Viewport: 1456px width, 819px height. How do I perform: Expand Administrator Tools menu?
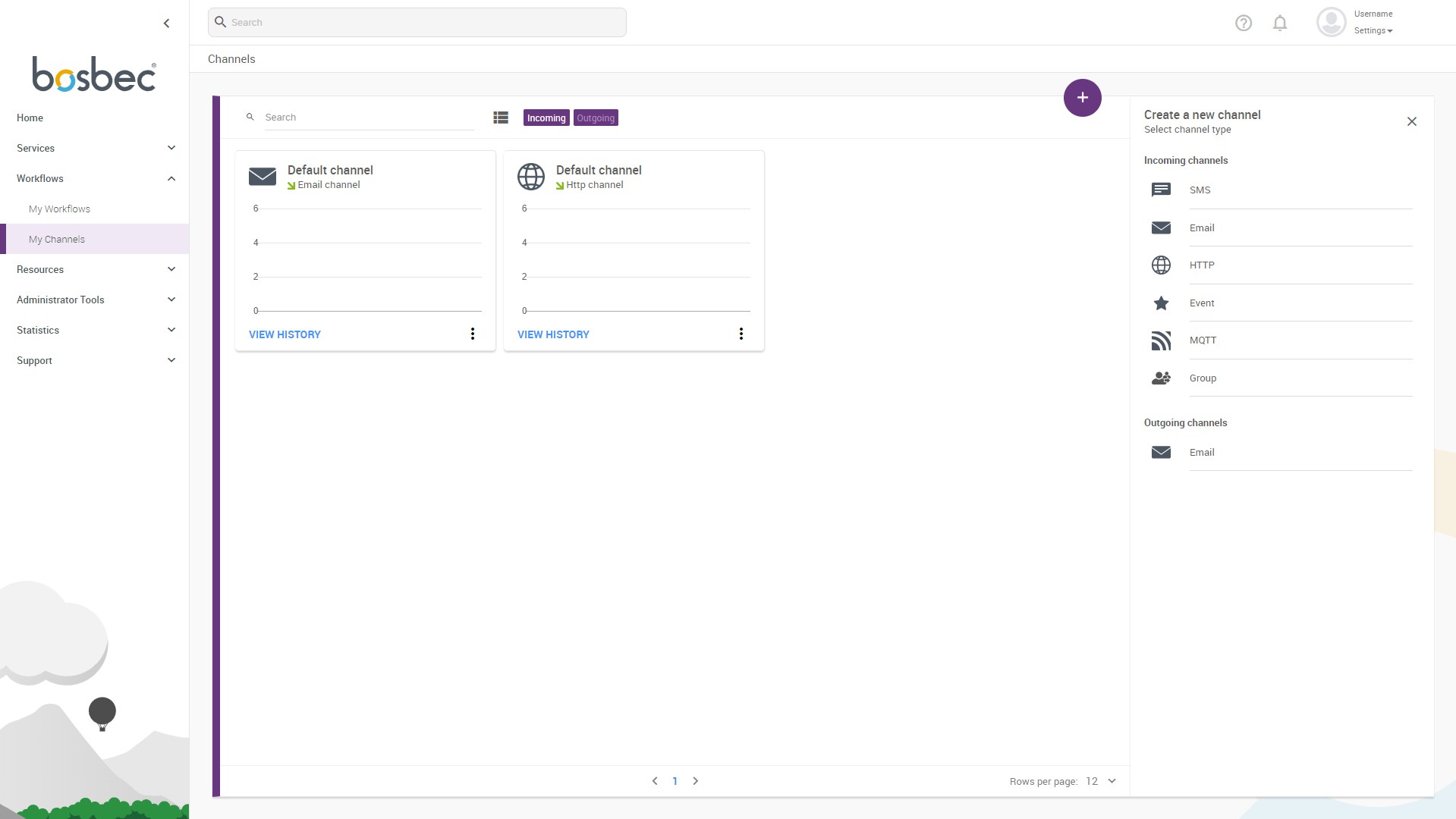click(95, 300)
